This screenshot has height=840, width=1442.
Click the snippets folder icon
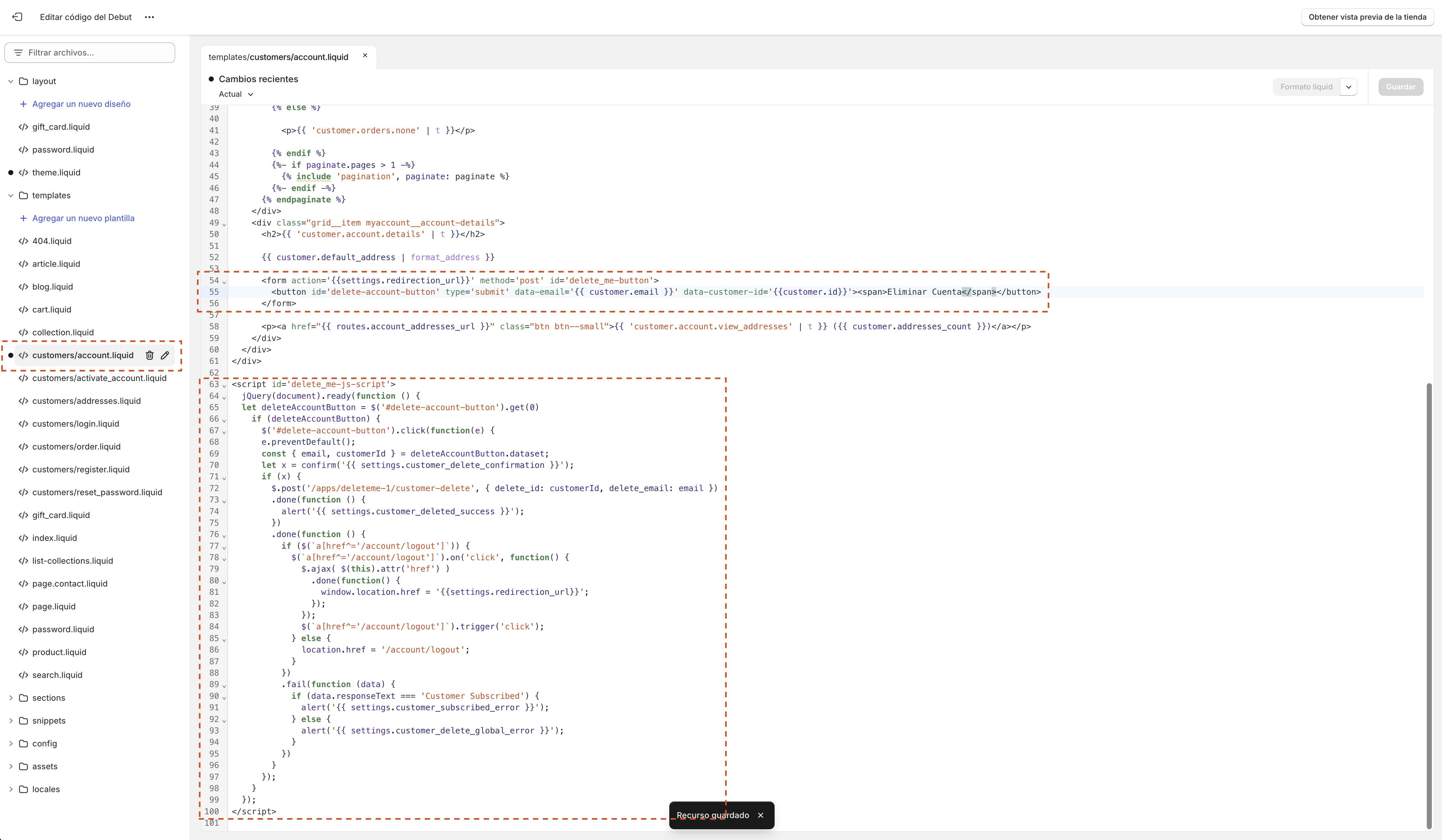(x=23, y=721)
